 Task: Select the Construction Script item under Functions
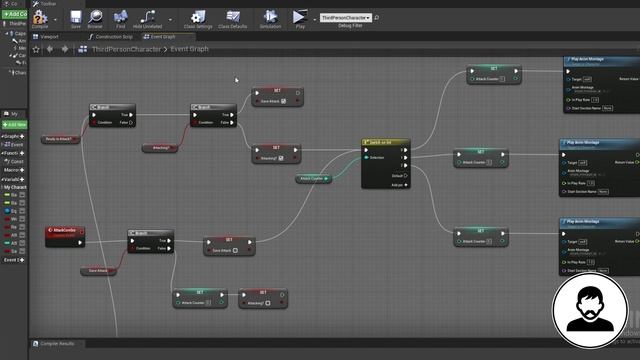click(14, 161)
